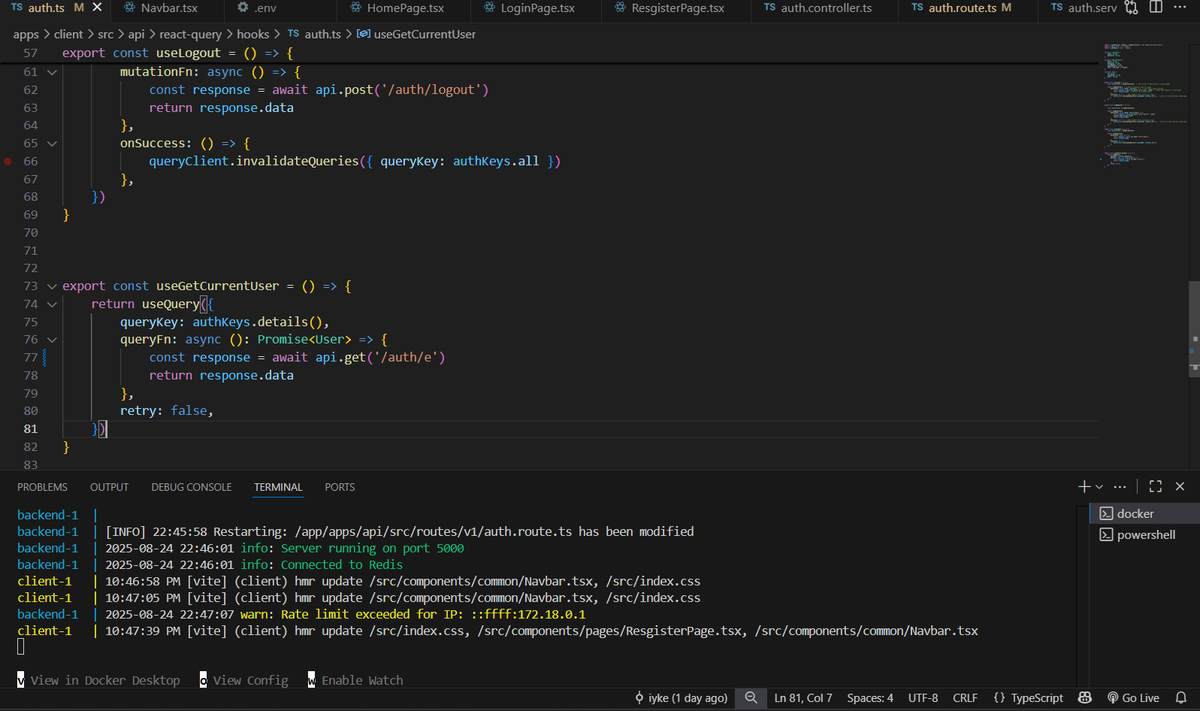The width and height of the screenshot is (1200, 711).
Task: Open the terminal panel's ellipsis actions menu
Action: 1120,487
